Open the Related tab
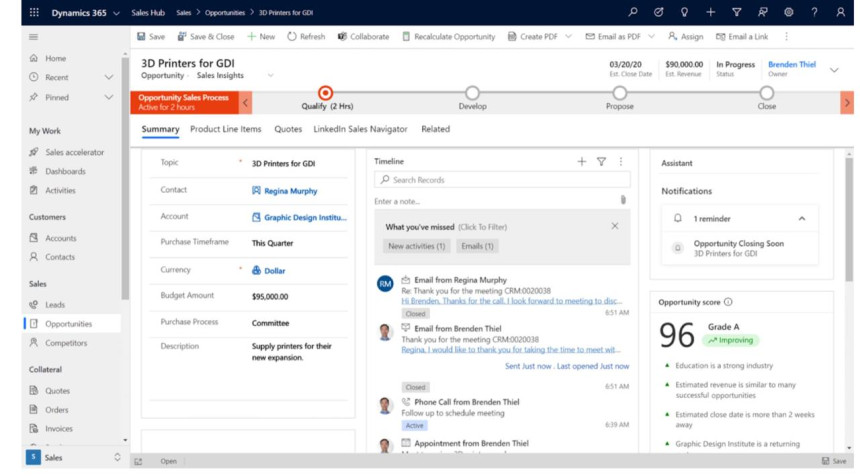The image size is (860, 476). click(x=435, y=129)
